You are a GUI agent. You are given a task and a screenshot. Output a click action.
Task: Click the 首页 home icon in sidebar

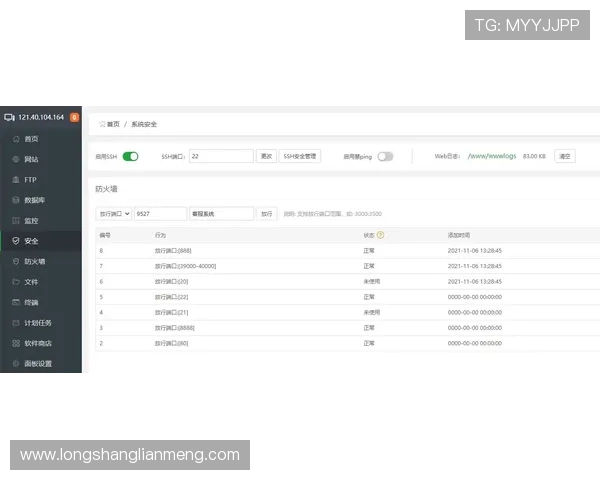(x=15, y=139)
